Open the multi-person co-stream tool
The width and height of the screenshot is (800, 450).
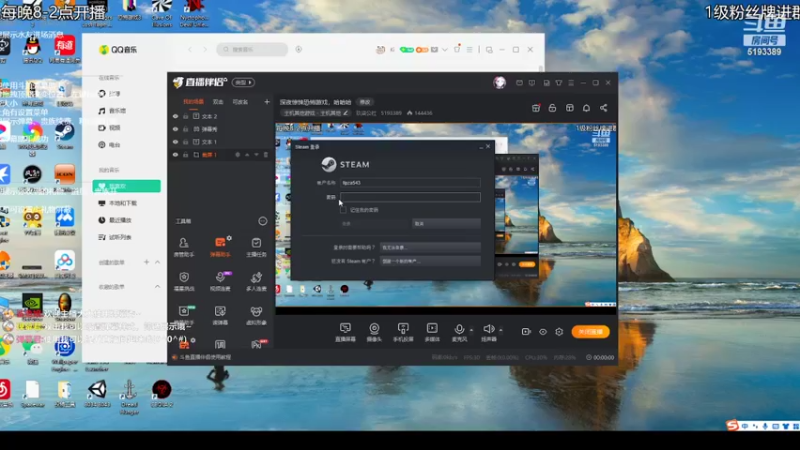(256, 281)
